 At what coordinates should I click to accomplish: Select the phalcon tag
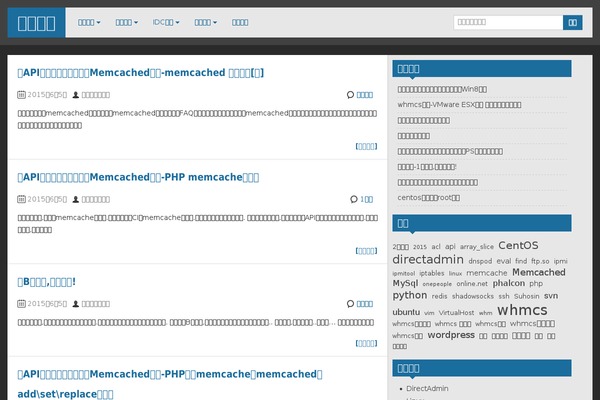pyautogui.click(x=509, y=283)
